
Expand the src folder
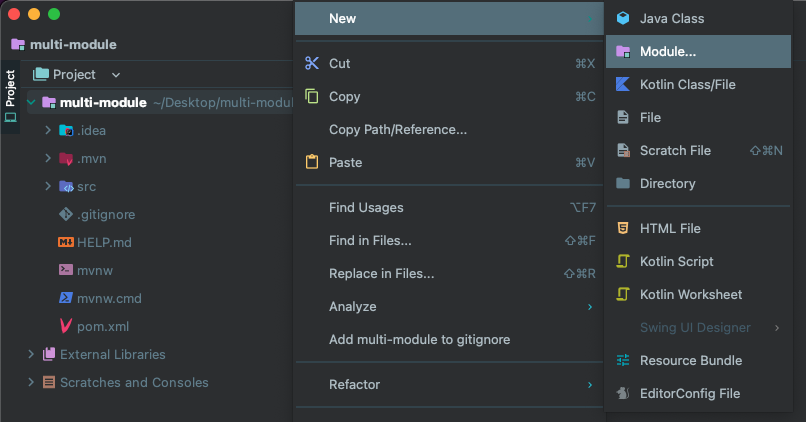coord(48,186)
